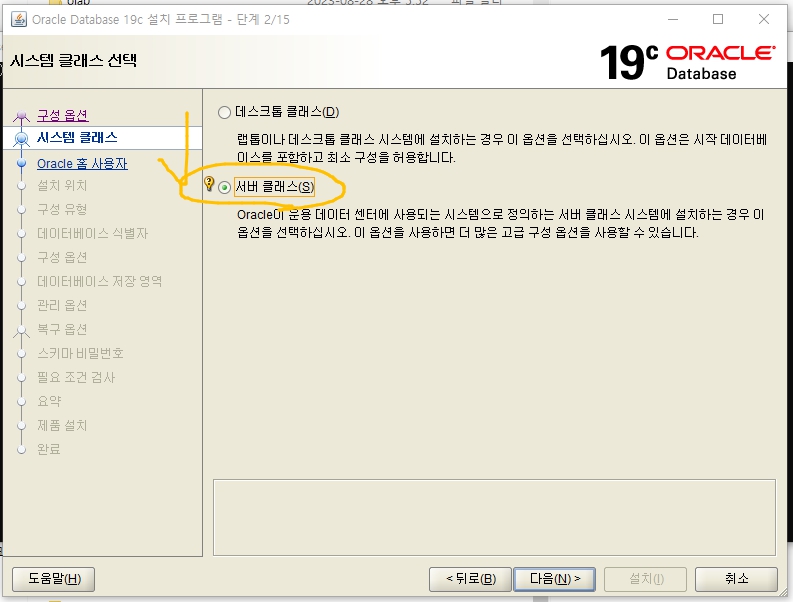The height and width of the screenshot is (602, 793).
Task: Click the 요약 step text
Action: coord(49,401)
